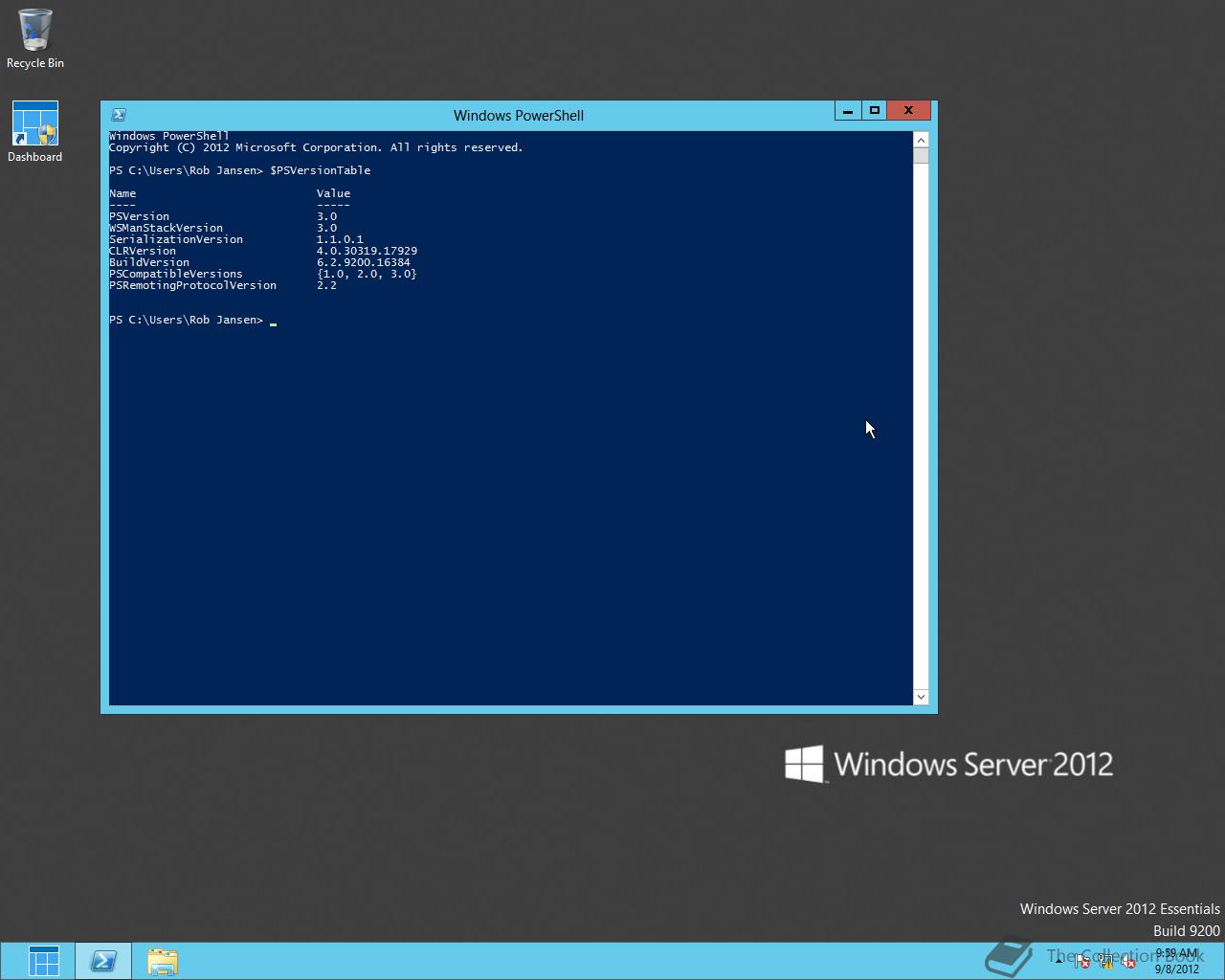Click the muted speaker tray icon
1225x980 pixels.
point(1128,961)
